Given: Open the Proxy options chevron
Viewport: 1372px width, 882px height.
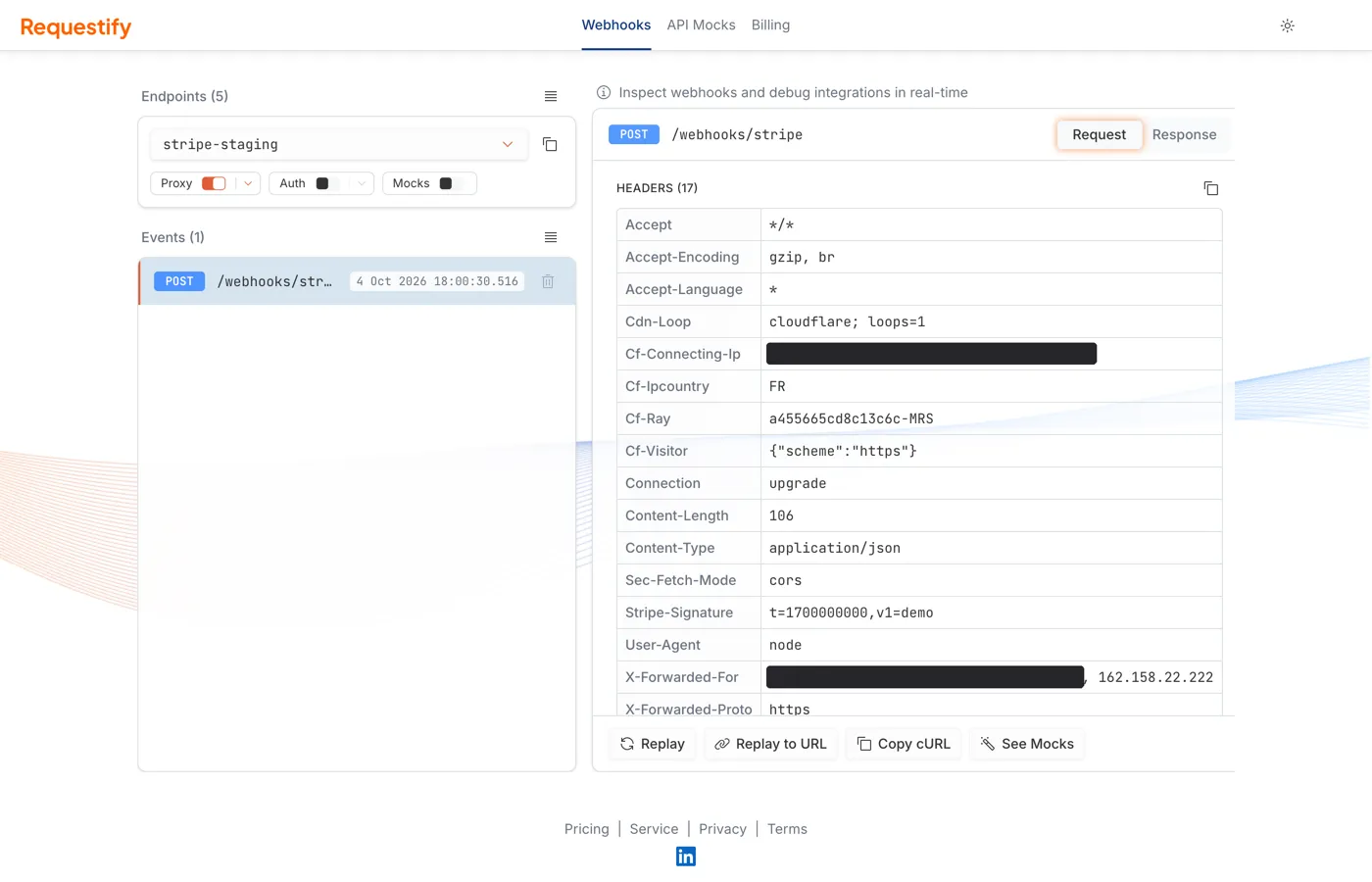Looking at the screenshot, I should 248,183.
